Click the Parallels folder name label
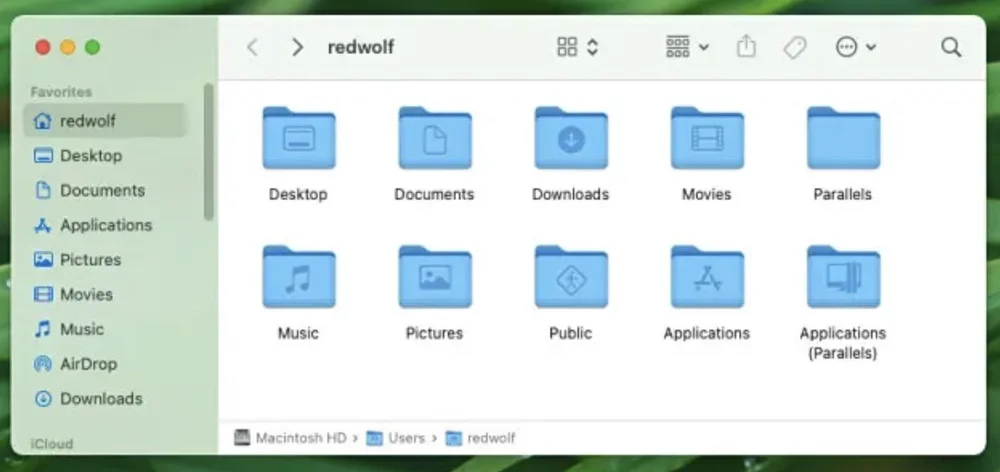The height and width of the screenshot is (472, 1000). click(x=842, y=194)
